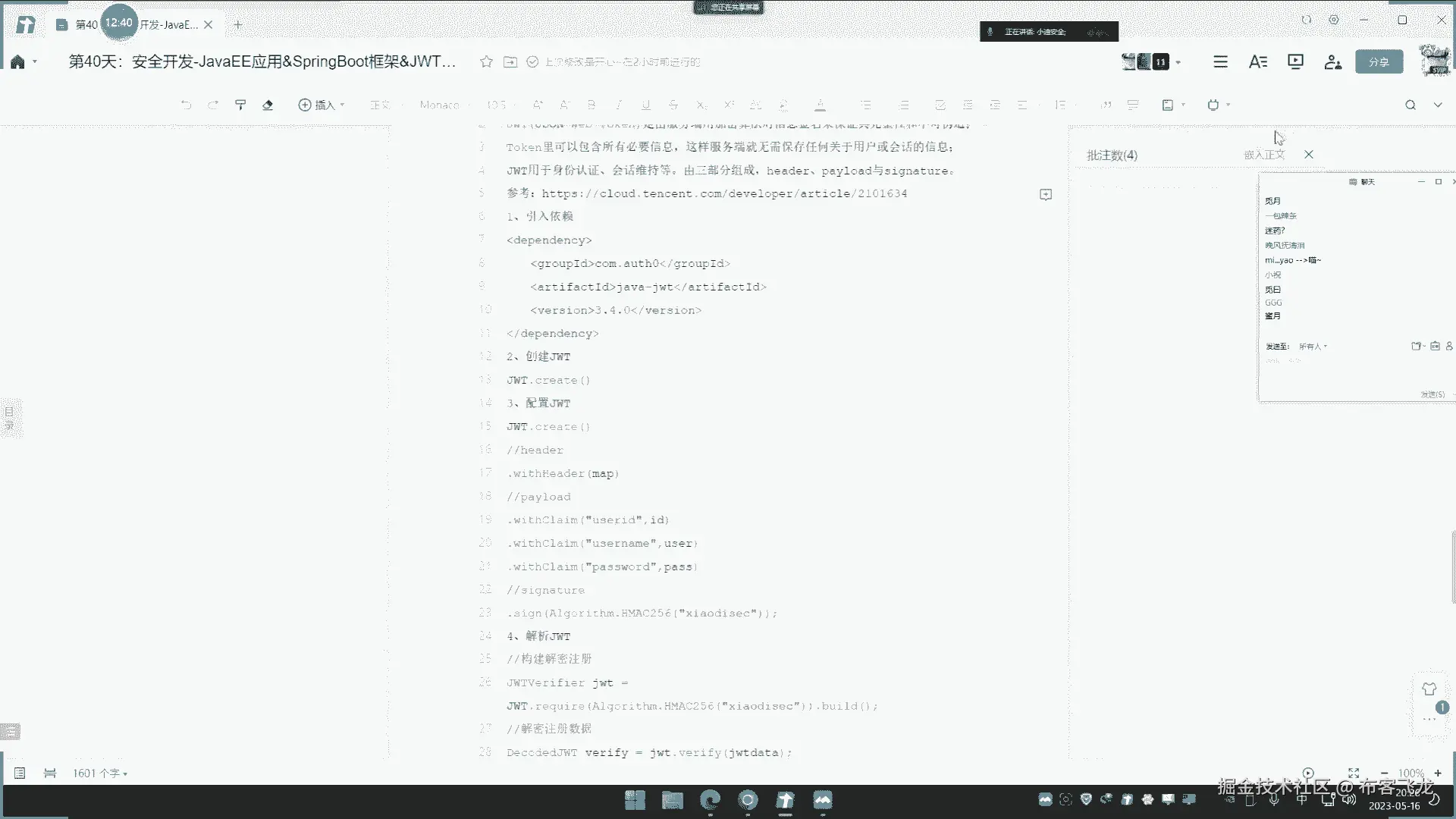Click the 分享 share button

tap(1379, 62)
